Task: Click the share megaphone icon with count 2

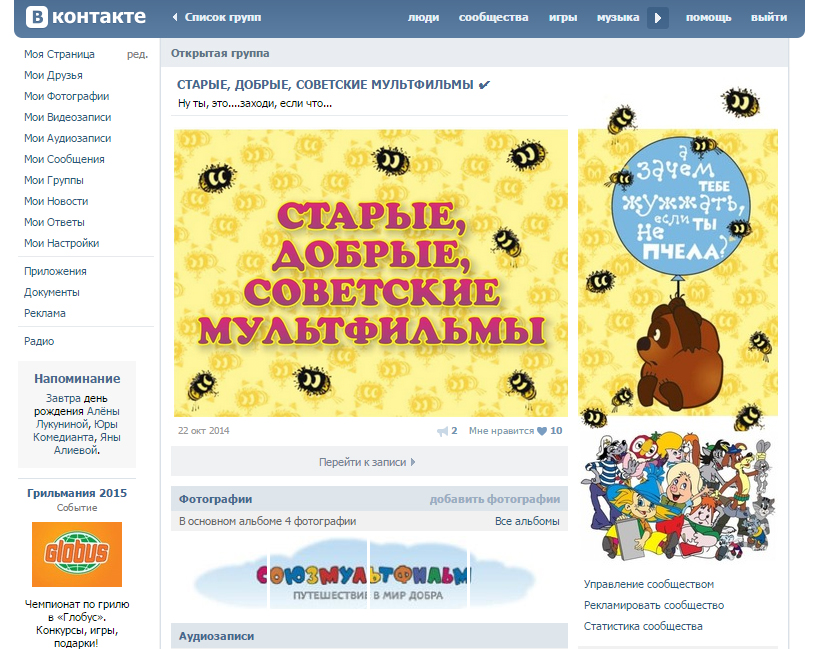Action: (442, 431)
